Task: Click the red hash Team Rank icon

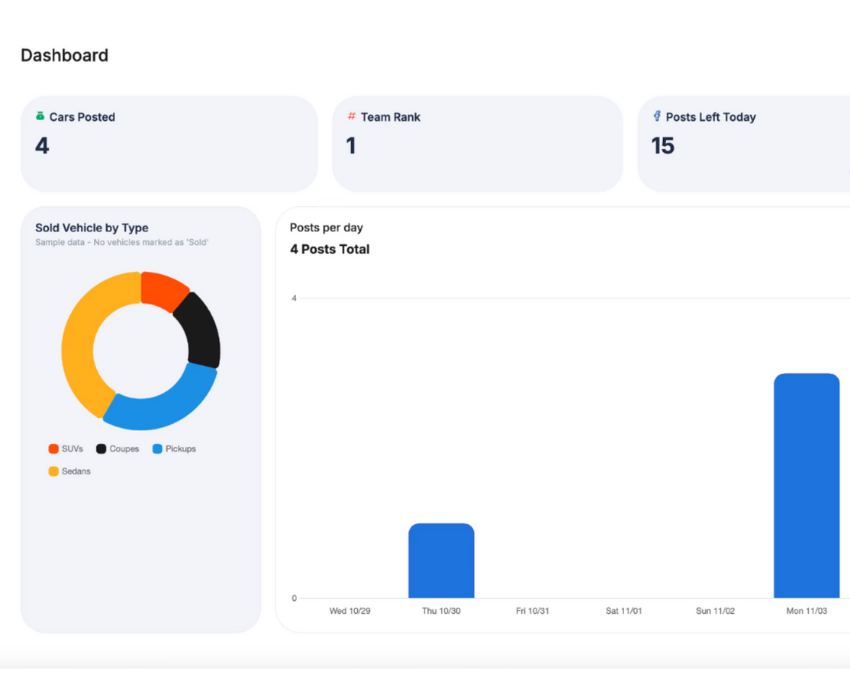Action: point(351,116)
